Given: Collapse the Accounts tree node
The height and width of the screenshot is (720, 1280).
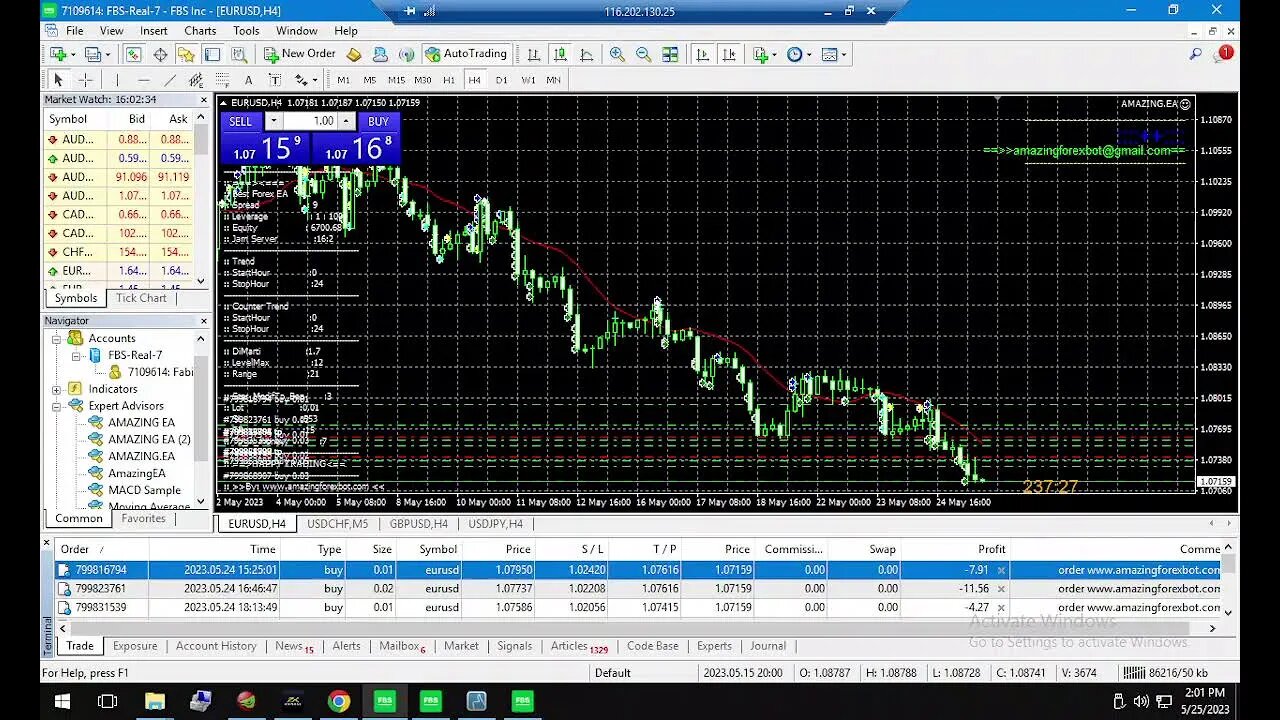Looking at the screenshot, I should (57, 338).
